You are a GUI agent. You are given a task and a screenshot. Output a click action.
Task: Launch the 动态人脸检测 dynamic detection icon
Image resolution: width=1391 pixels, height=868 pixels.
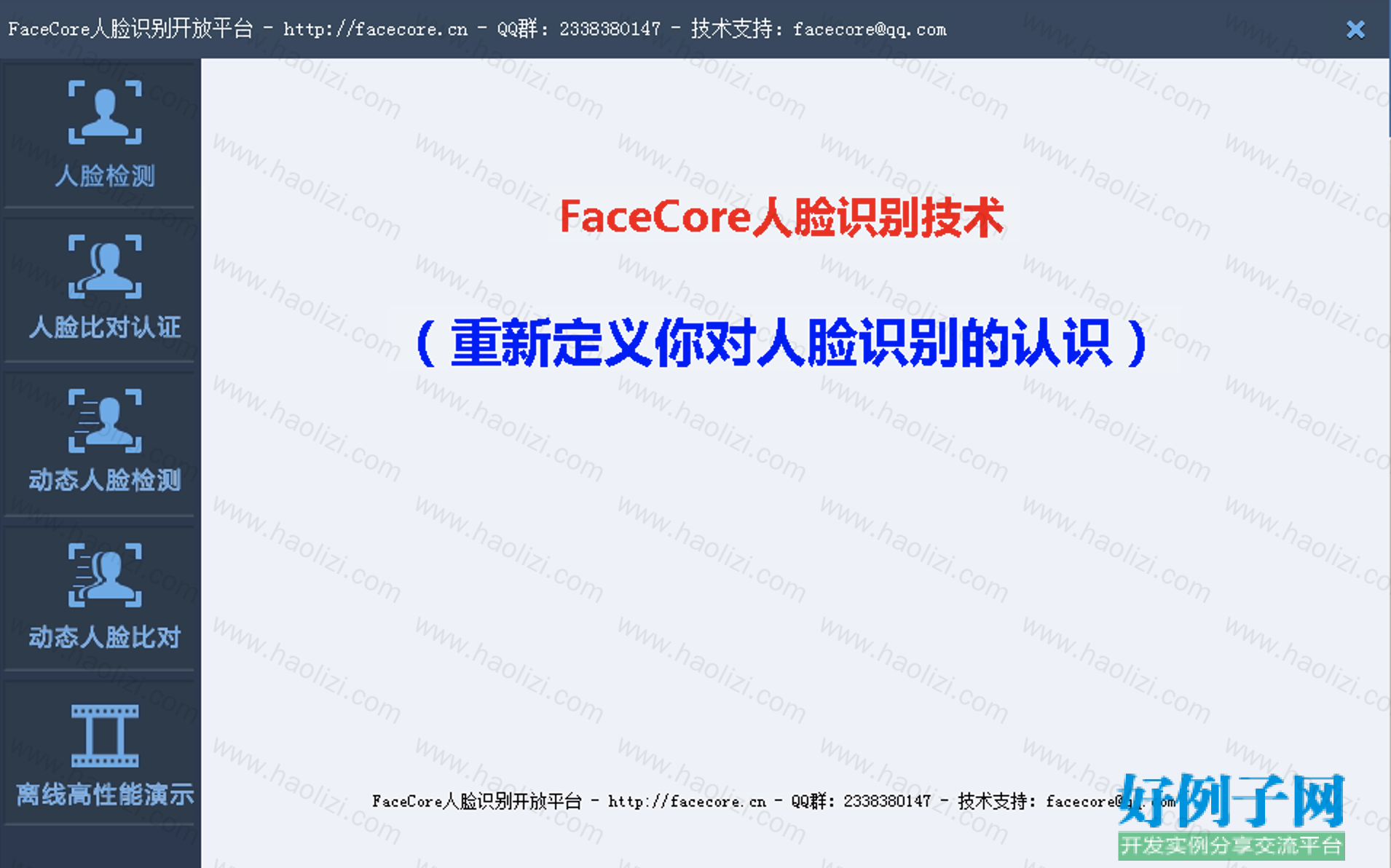click(105, 420)
